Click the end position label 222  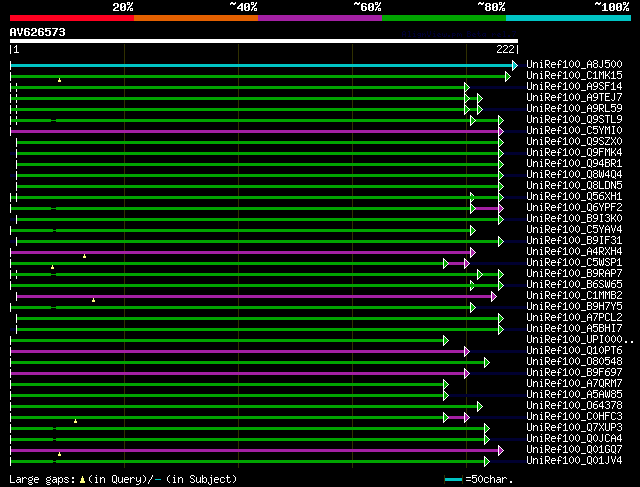(505, 49)
